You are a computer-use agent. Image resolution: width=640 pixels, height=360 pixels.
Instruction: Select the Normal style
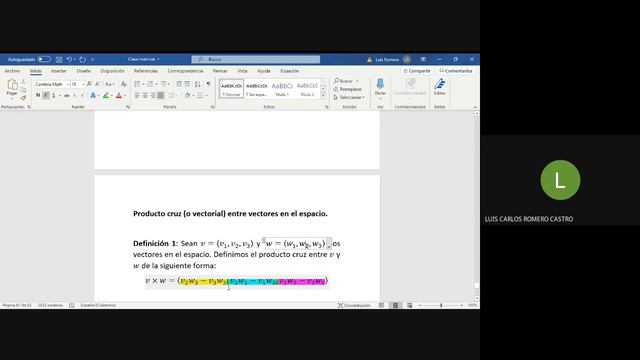tap(231, 89)
